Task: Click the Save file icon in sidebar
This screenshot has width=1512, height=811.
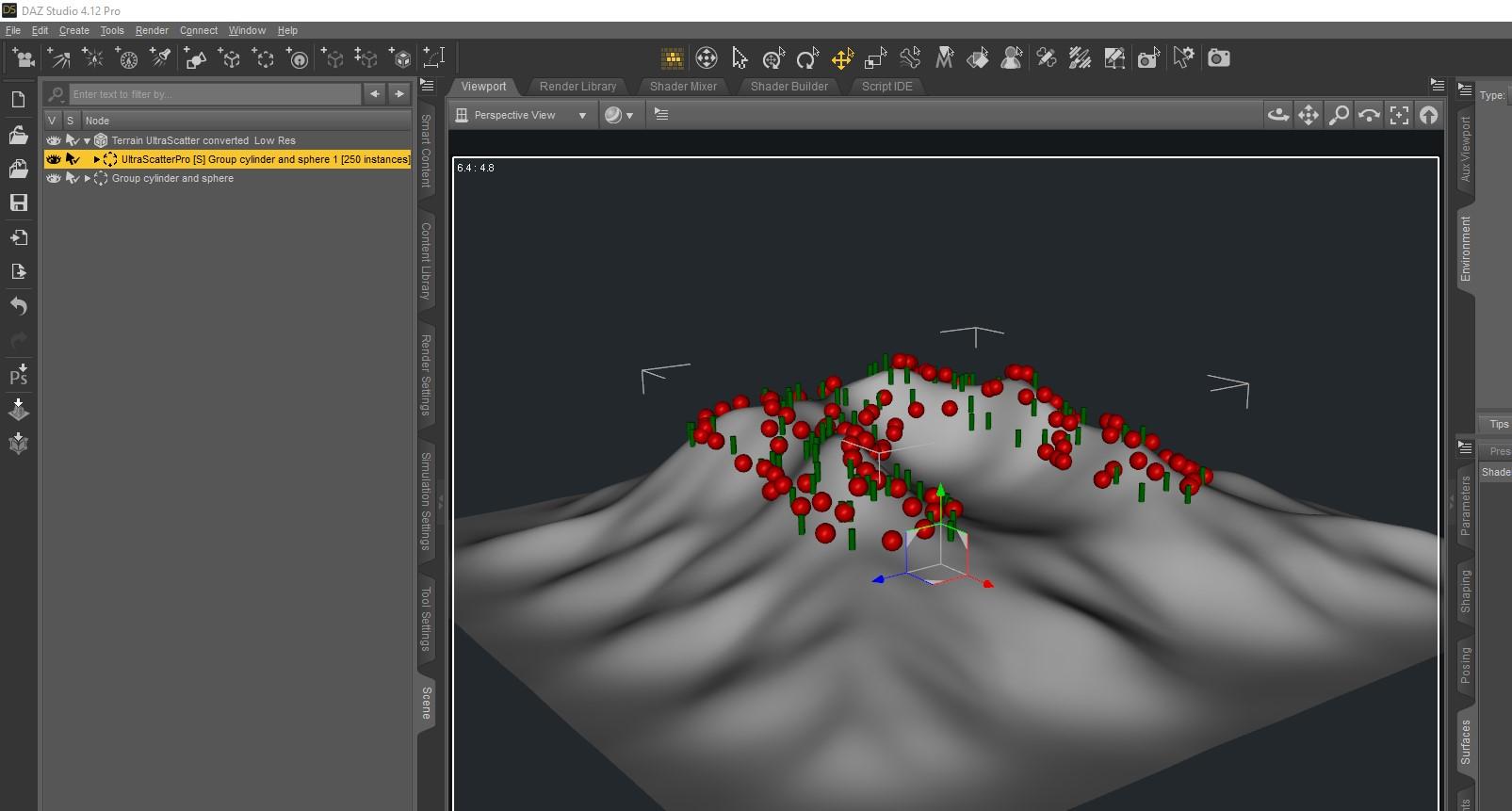Action: [x=18, y=203]
